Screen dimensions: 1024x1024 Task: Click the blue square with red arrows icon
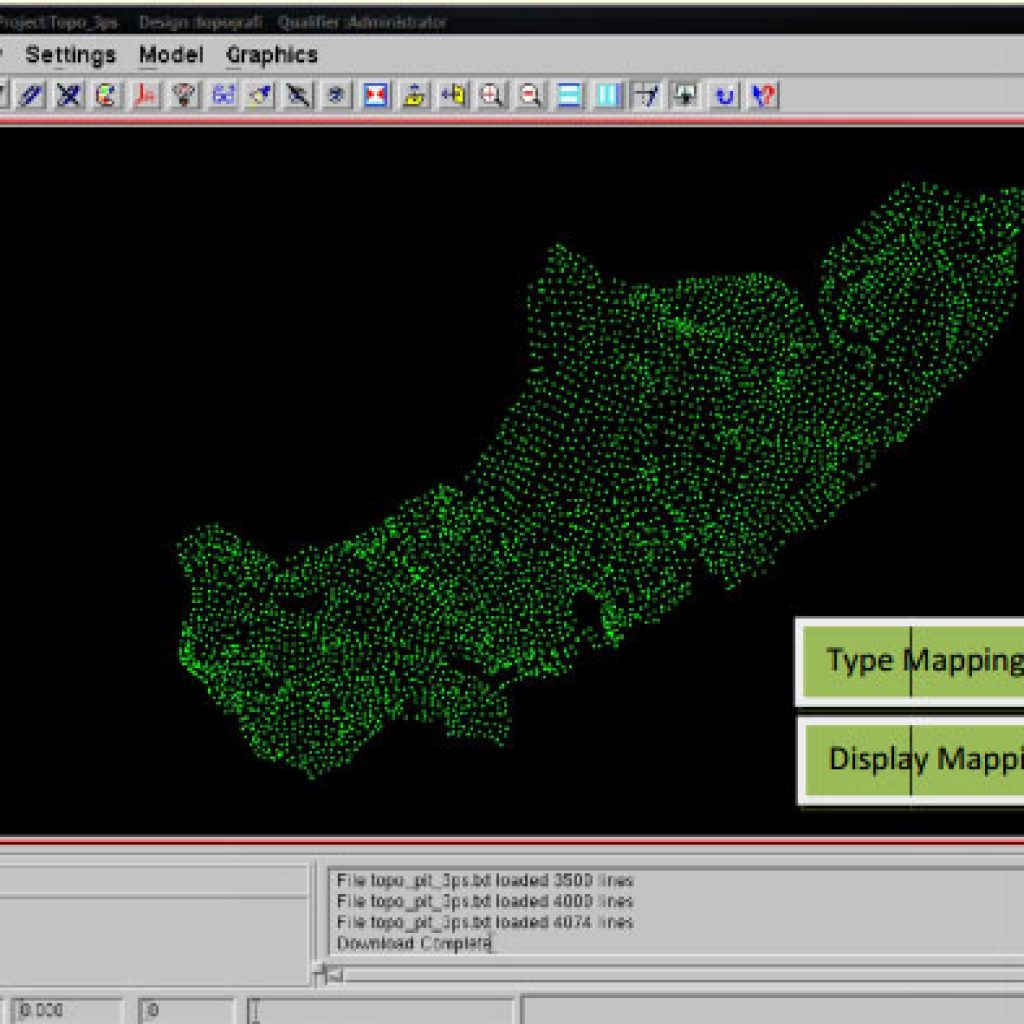click(x=376, y=96)
